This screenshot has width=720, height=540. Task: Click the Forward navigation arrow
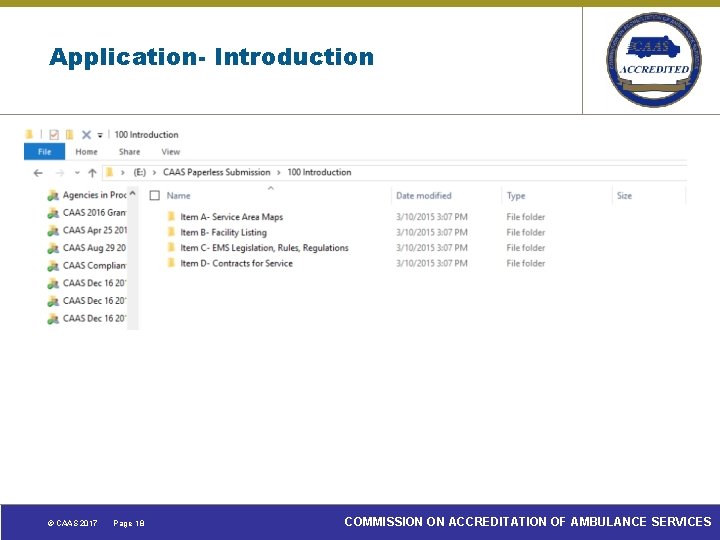pyautogui.click(x=60, y=173)
